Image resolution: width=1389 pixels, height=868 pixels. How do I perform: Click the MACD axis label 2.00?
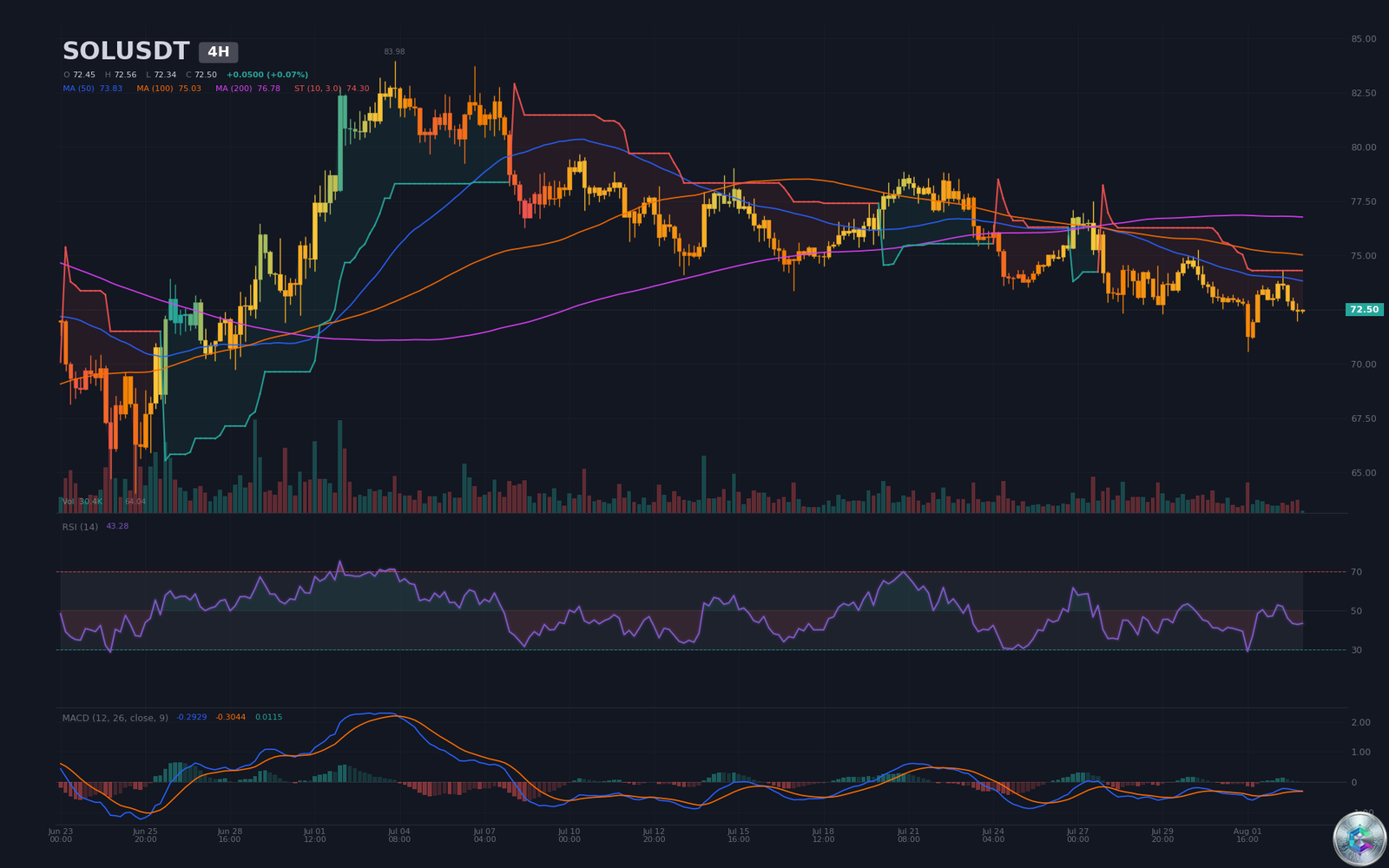pyautogui.click(x=1361, y=722)
